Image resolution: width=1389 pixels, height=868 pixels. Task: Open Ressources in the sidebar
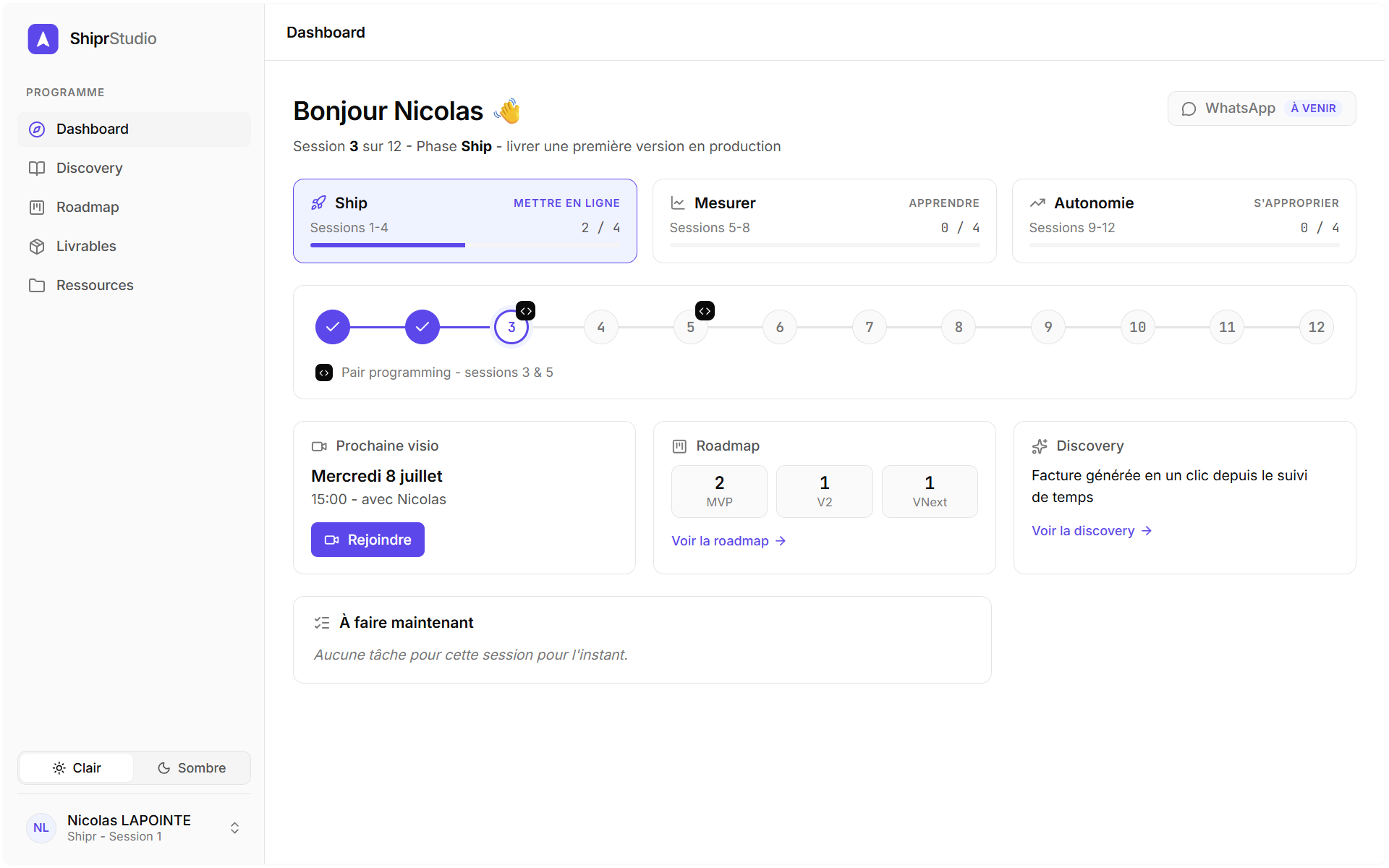click(x=134, y=285)
